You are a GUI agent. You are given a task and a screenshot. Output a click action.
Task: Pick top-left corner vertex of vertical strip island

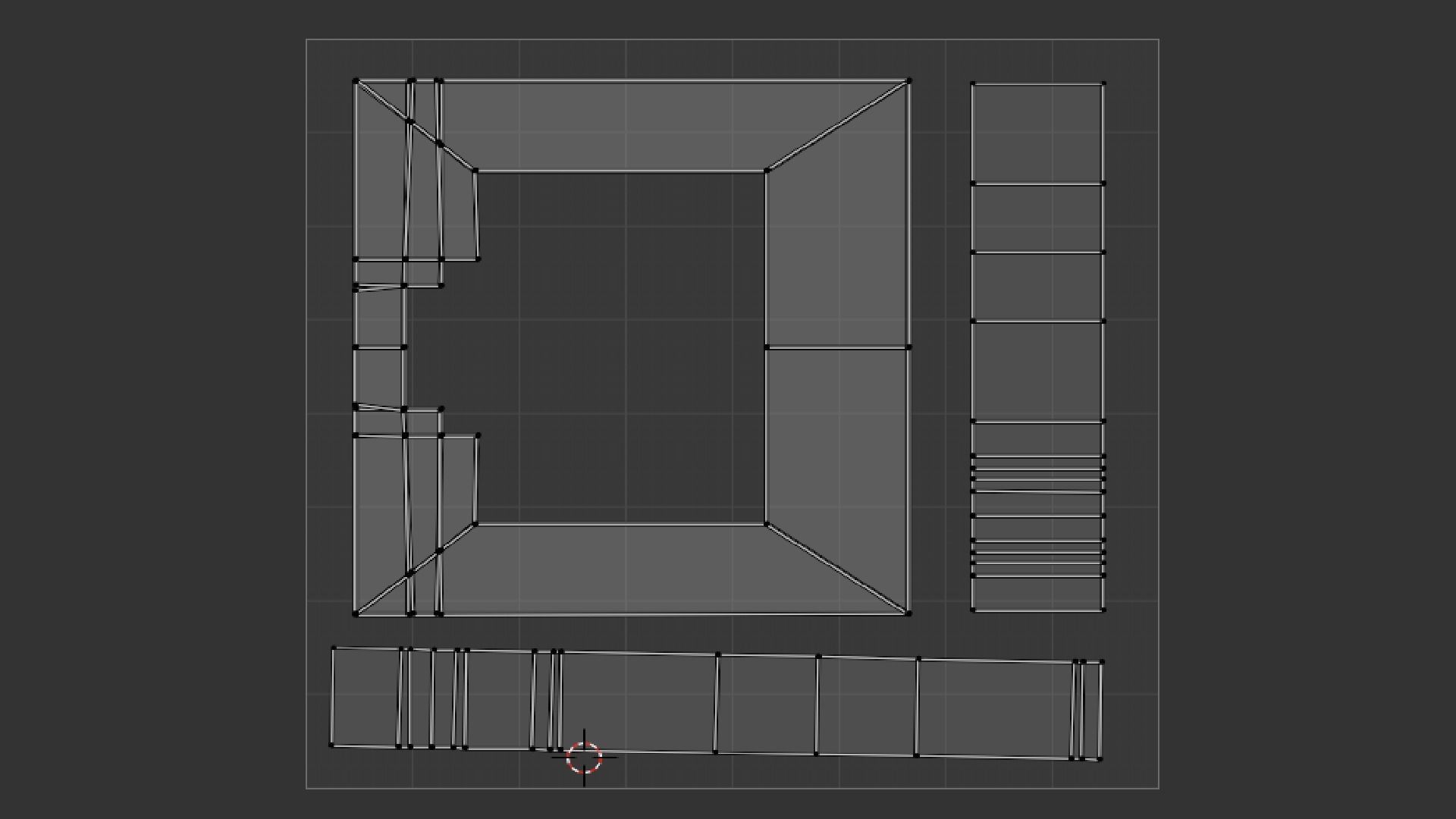[973, 83]
